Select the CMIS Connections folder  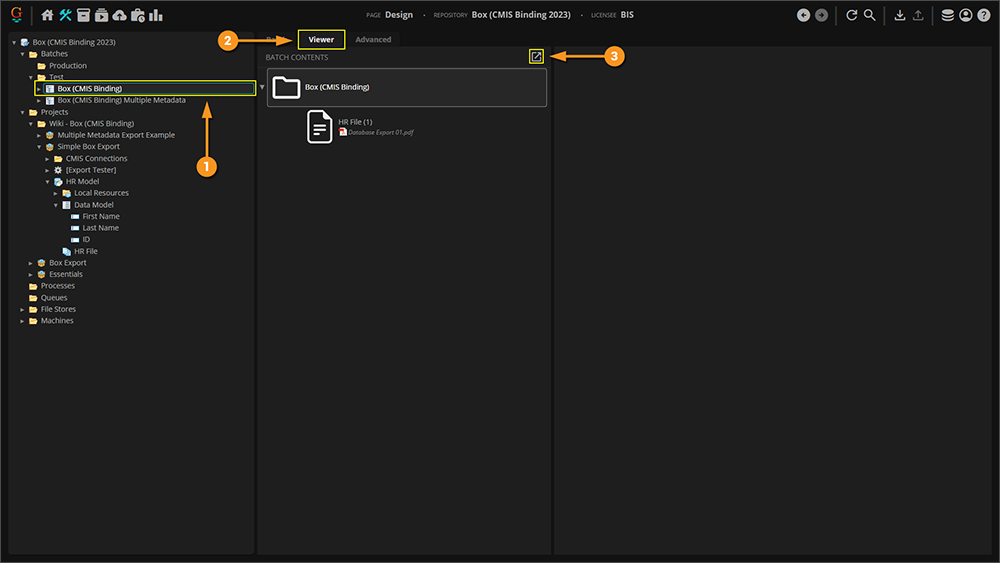click(x=96, y=159)
